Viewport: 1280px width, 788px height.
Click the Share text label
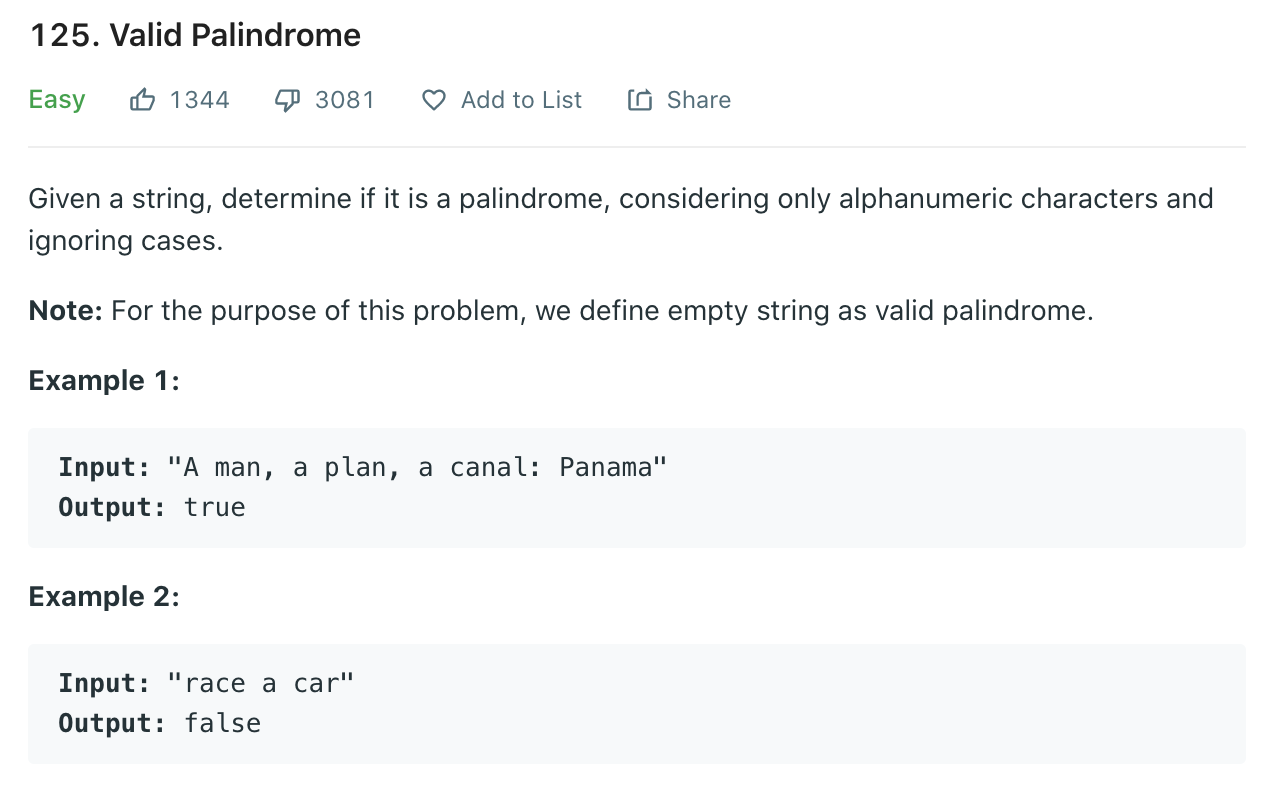tap(699, 100)
